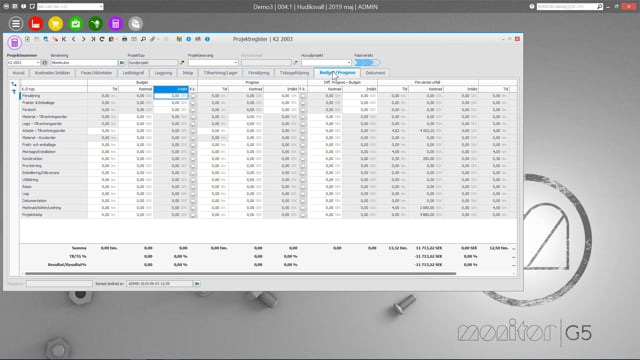640x360 pixels.
Task: Switch to the Huvud tab
Action: coord(18,73)
